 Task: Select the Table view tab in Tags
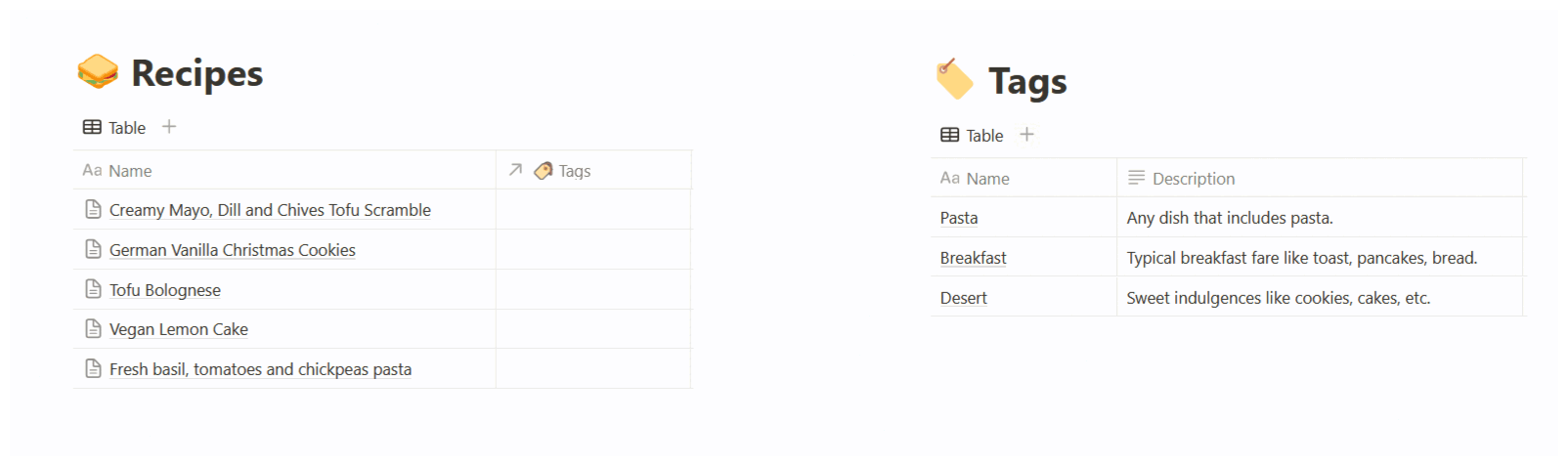click(x=973, y=136)
